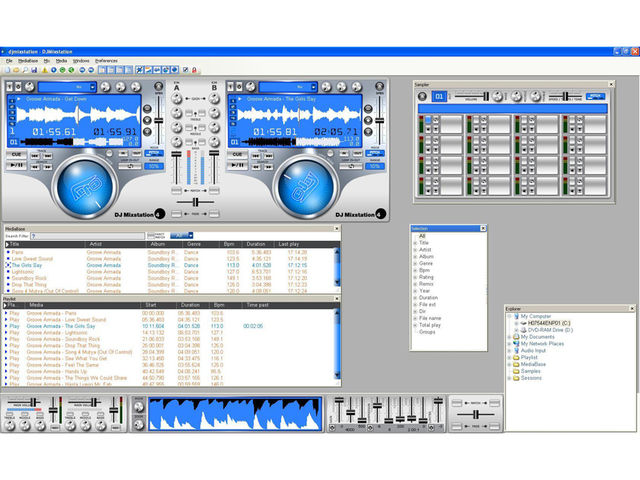Open the Windows menu
Viewport: 640px width, 480px height.
tap(81, 61)
